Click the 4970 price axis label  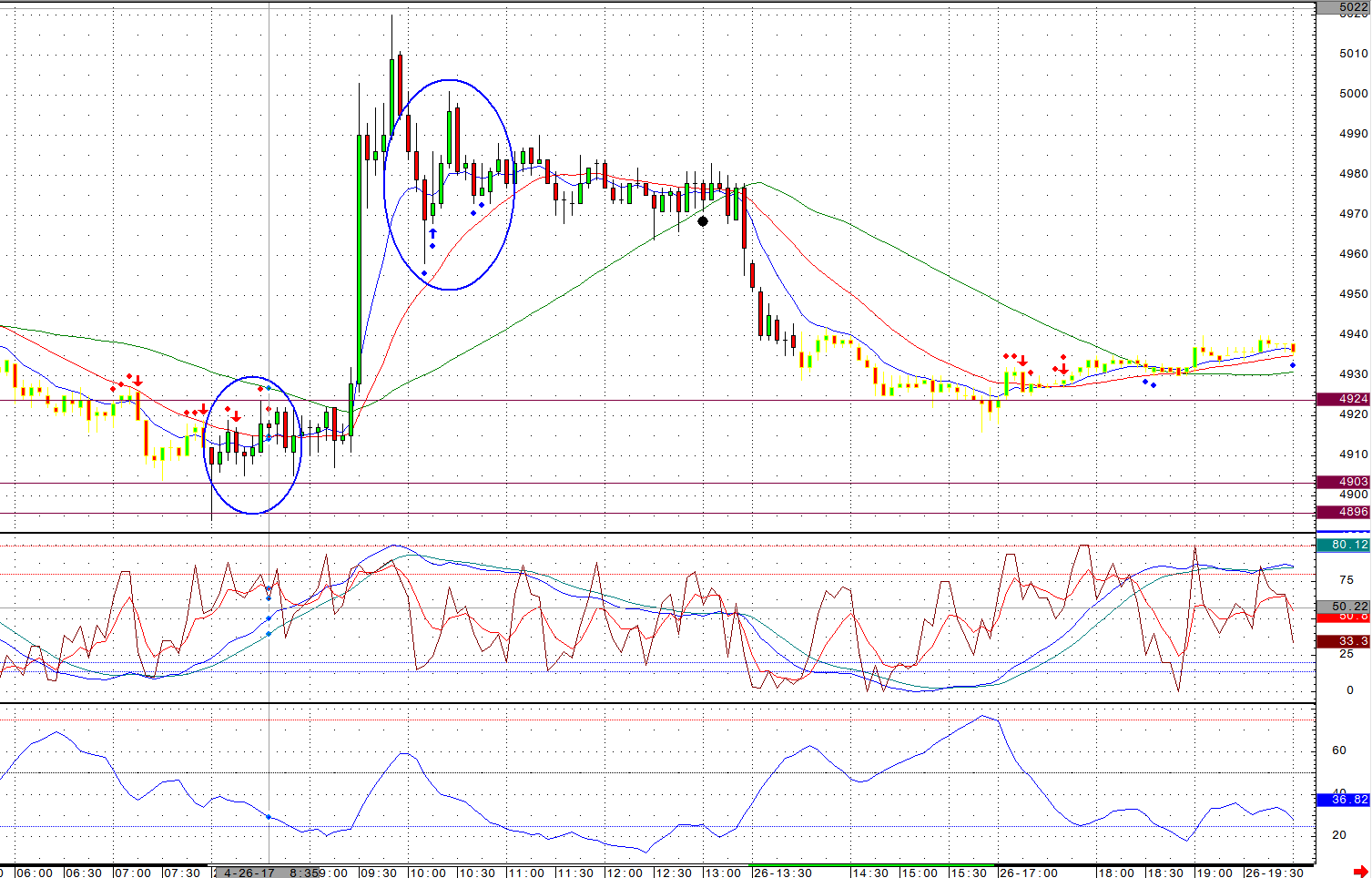click(x=1354, y=214)
